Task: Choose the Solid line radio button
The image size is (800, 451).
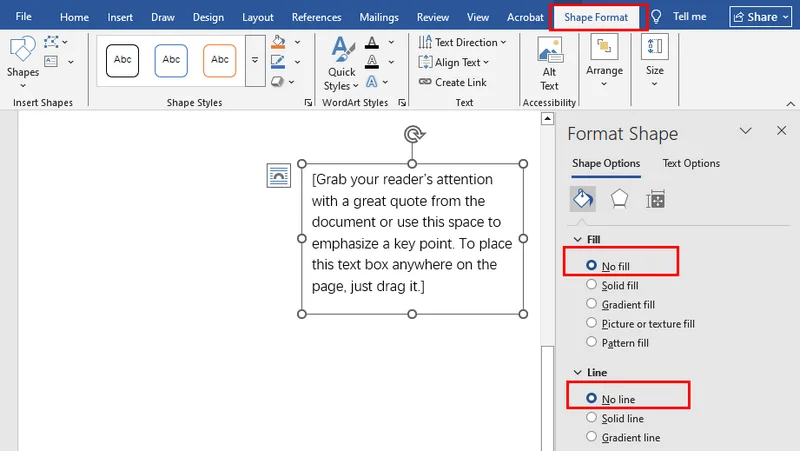Action: click(x=592, y=418)
